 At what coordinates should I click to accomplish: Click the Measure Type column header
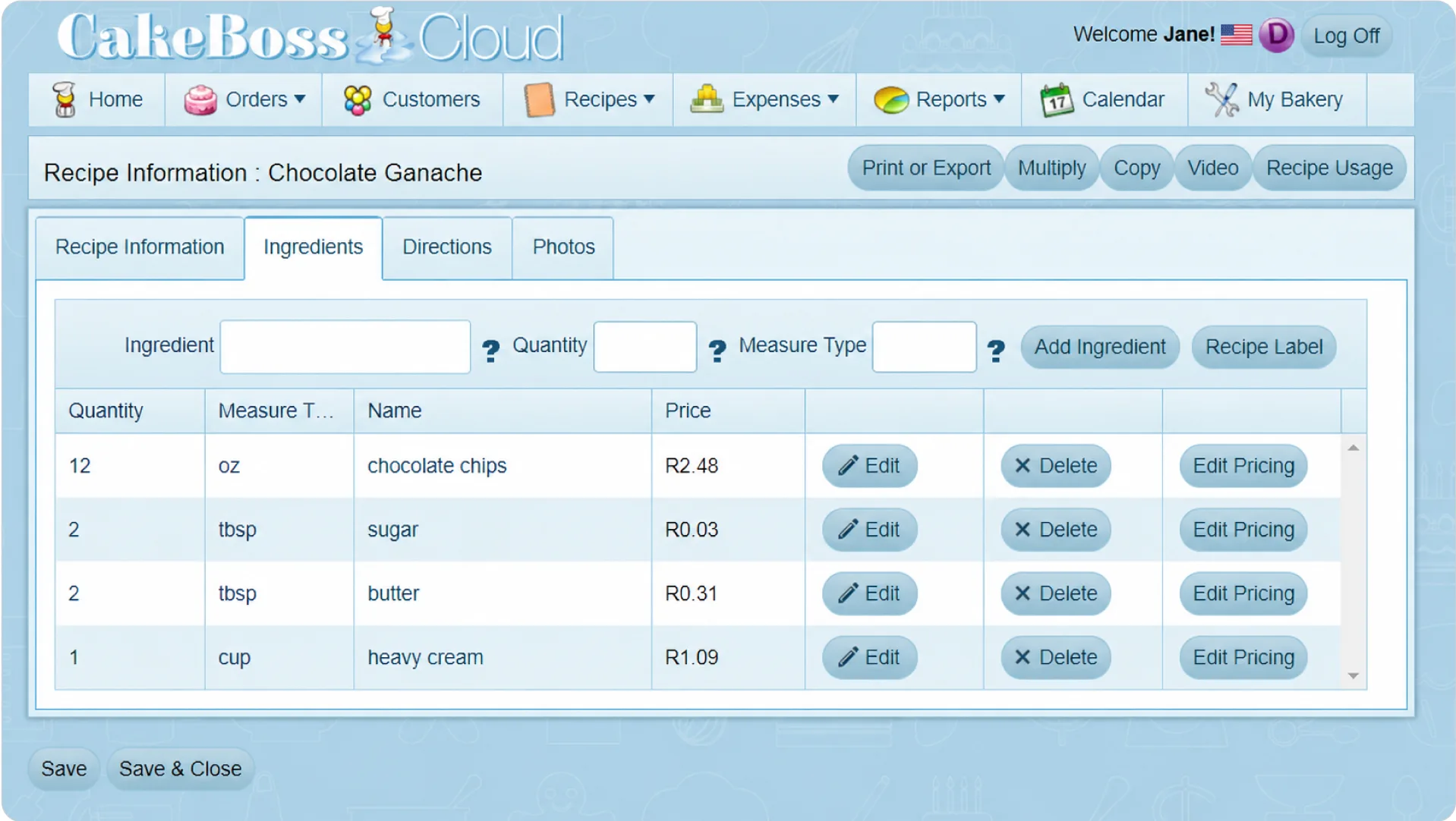click(x=279, y=411)
